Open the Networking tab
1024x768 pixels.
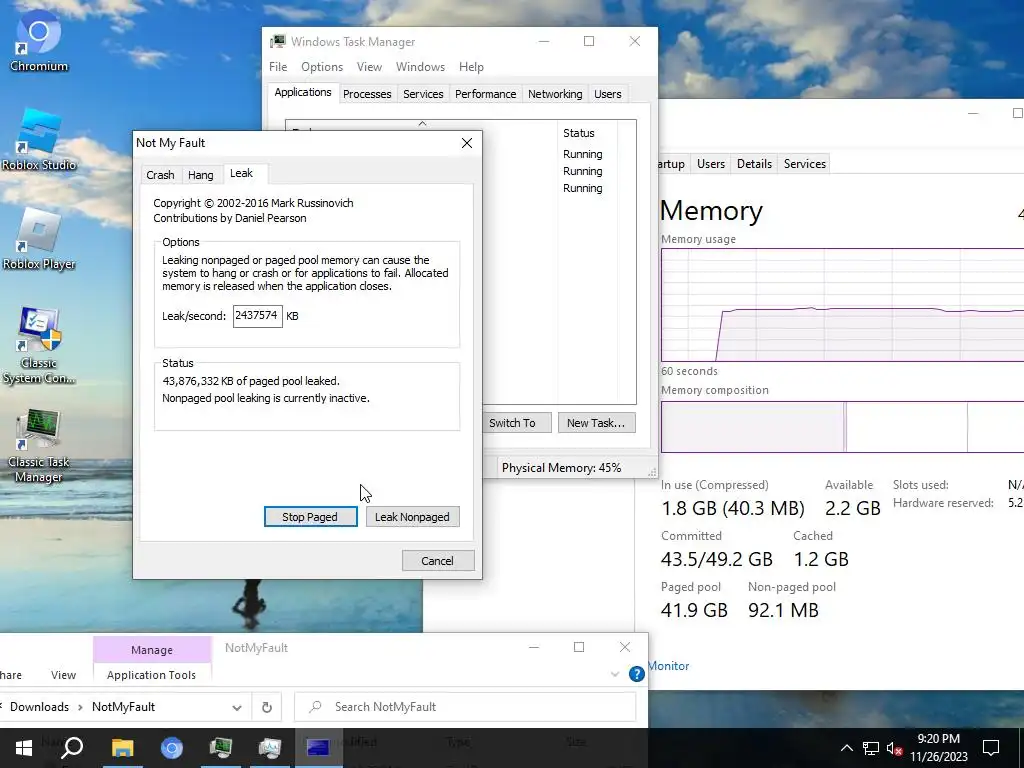[555, 94]
